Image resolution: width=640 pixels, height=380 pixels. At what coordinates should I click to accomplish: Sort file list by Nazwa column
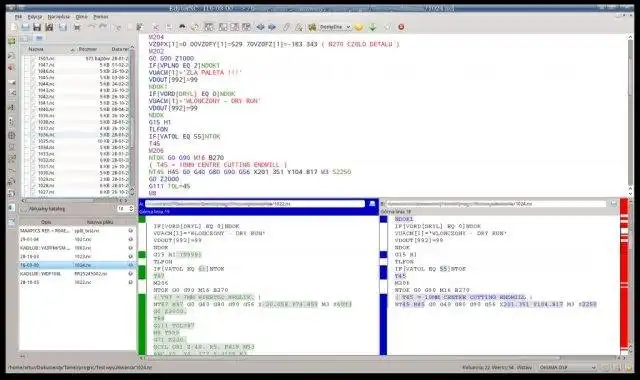coord(48,49)
